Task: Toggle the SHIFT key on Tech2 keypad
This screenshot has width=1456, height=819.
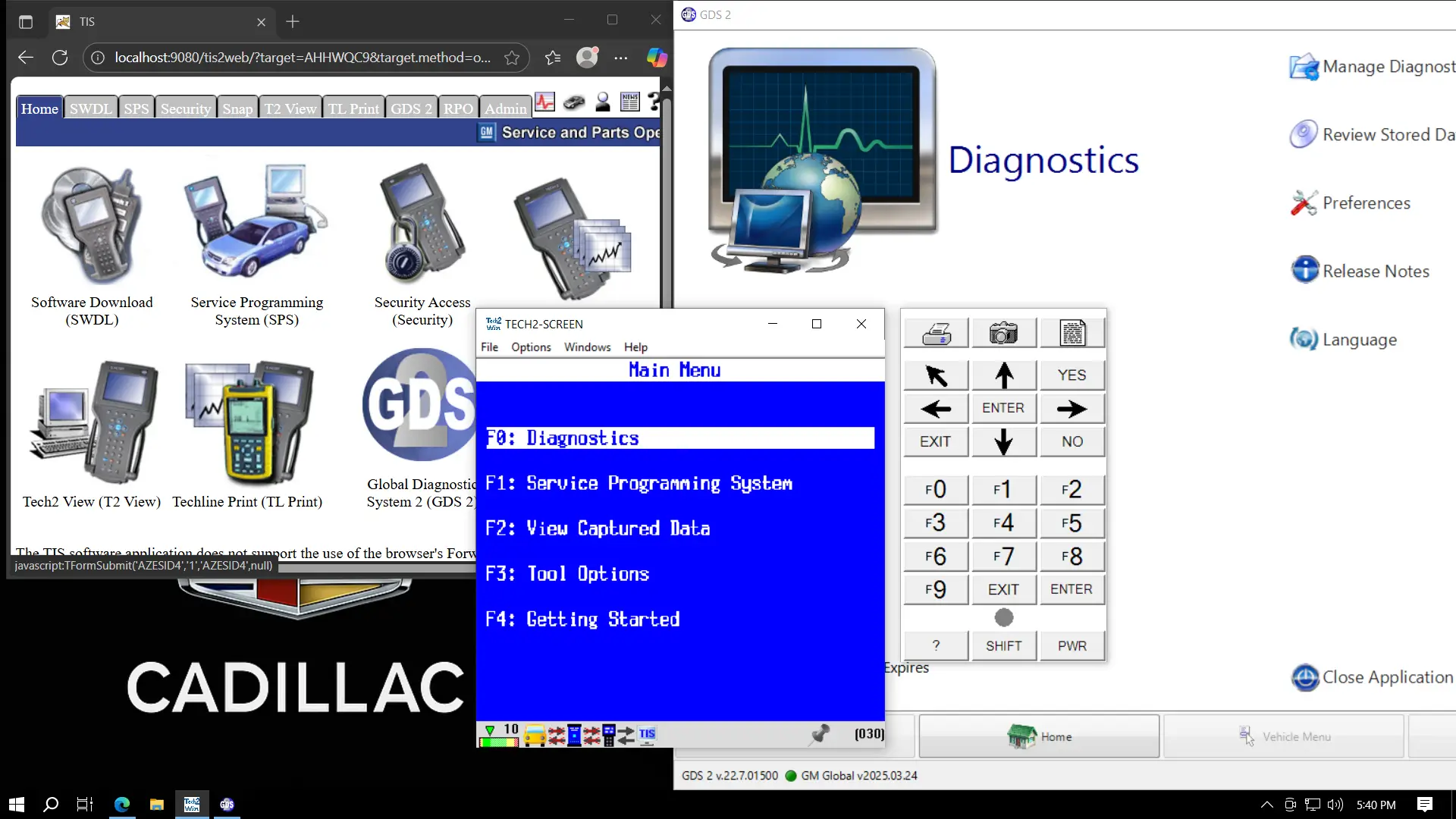Action: 1003,645
